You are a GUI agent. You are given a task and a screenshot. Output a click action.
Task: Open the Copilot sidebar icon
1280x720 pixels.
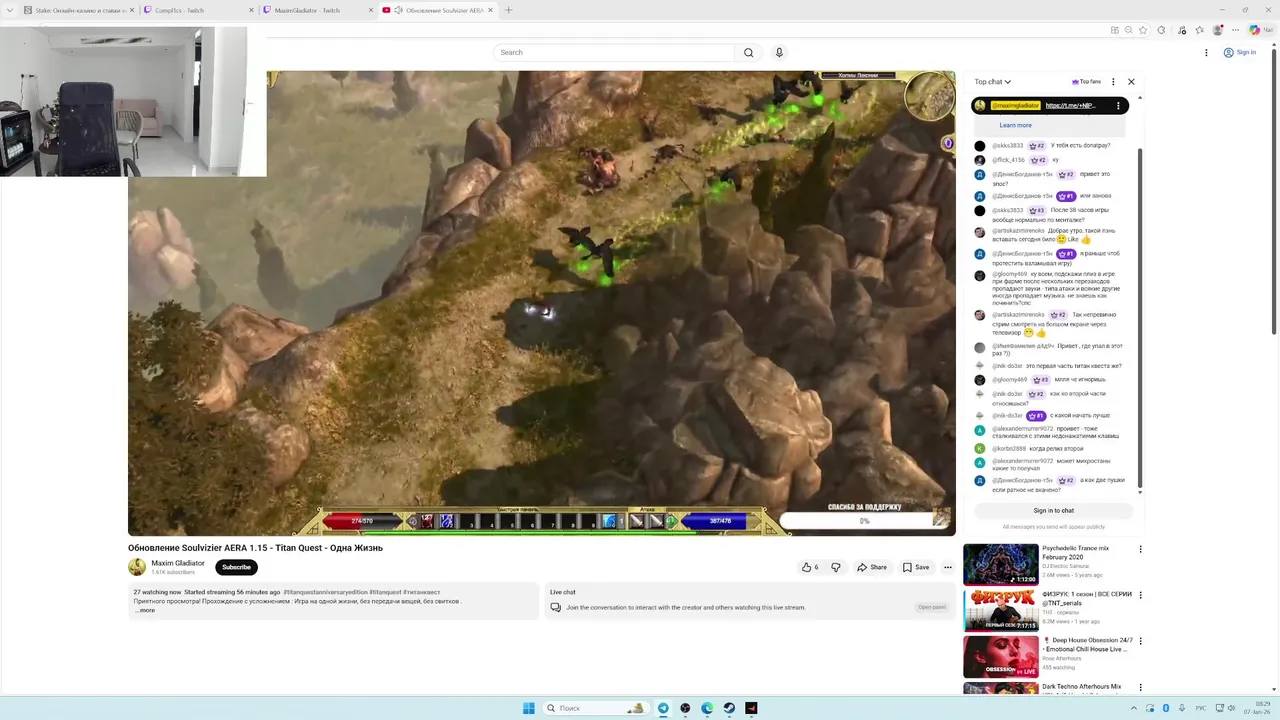[1254, 30]
